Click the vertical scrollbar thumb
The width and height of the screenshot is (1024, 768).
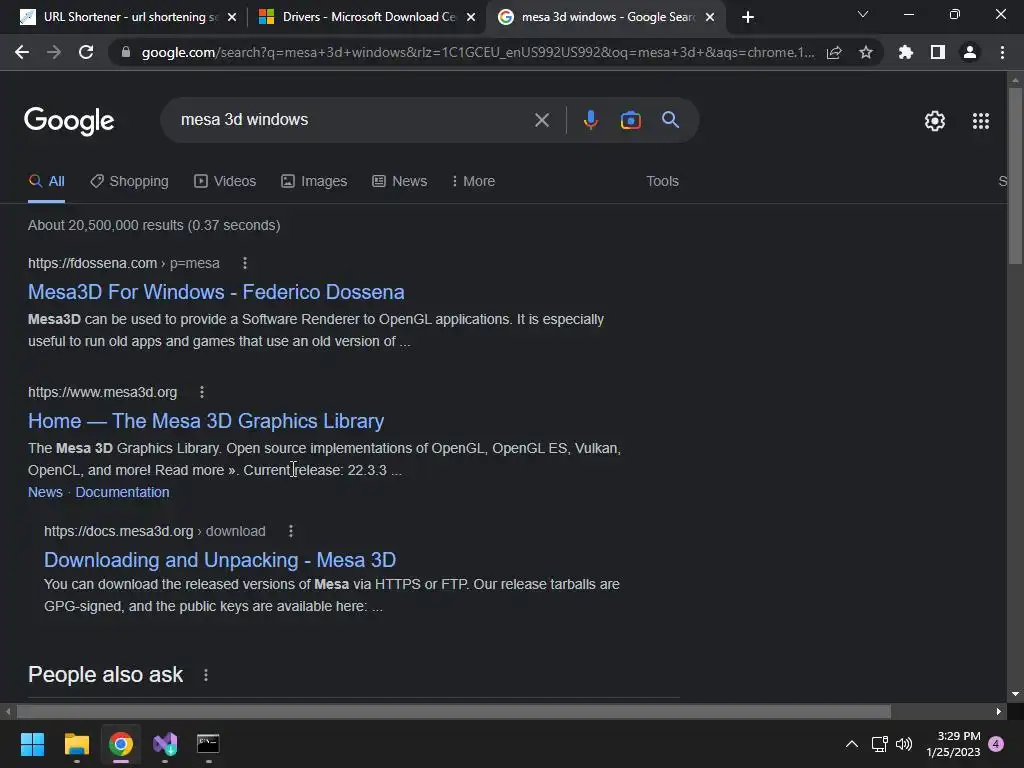(1015, 176)
